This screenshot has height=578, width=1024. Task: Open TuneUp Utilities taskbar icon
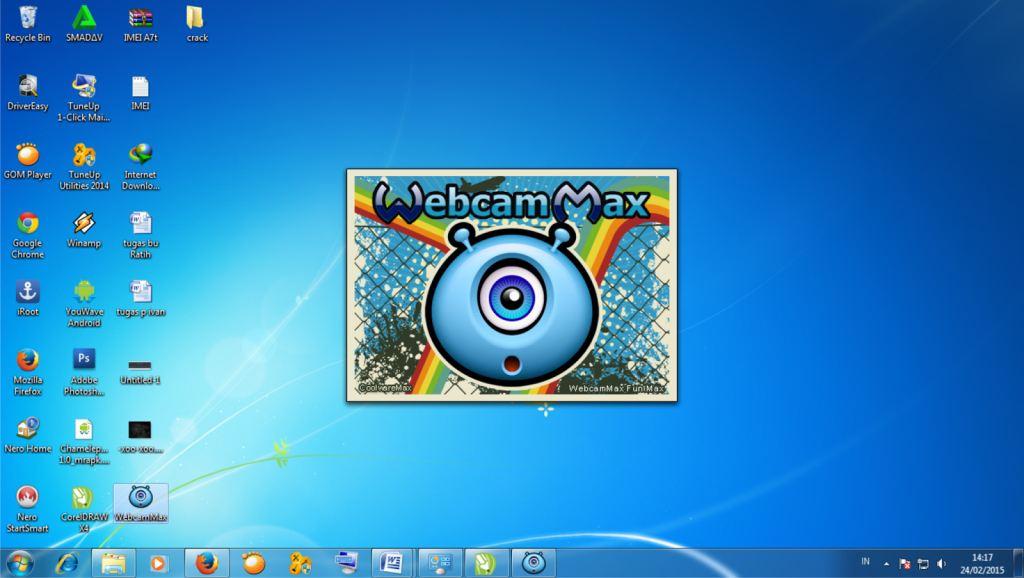[300, 563]
